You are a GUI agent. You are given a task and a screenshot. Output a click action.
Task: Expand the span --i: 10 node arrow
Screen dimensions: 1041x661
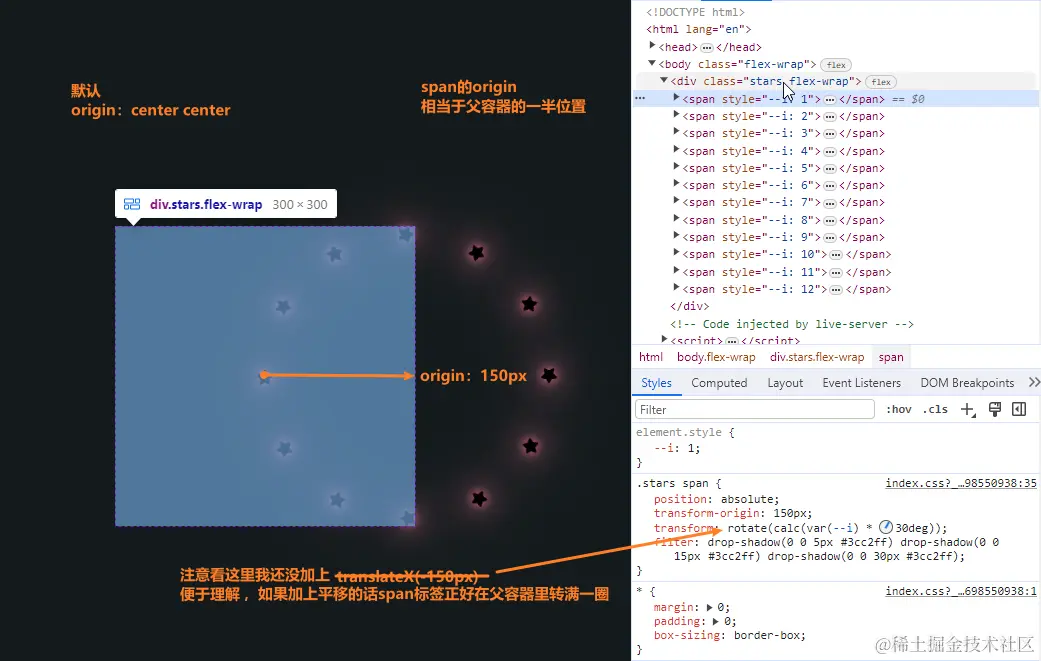[x=677, y=253]
